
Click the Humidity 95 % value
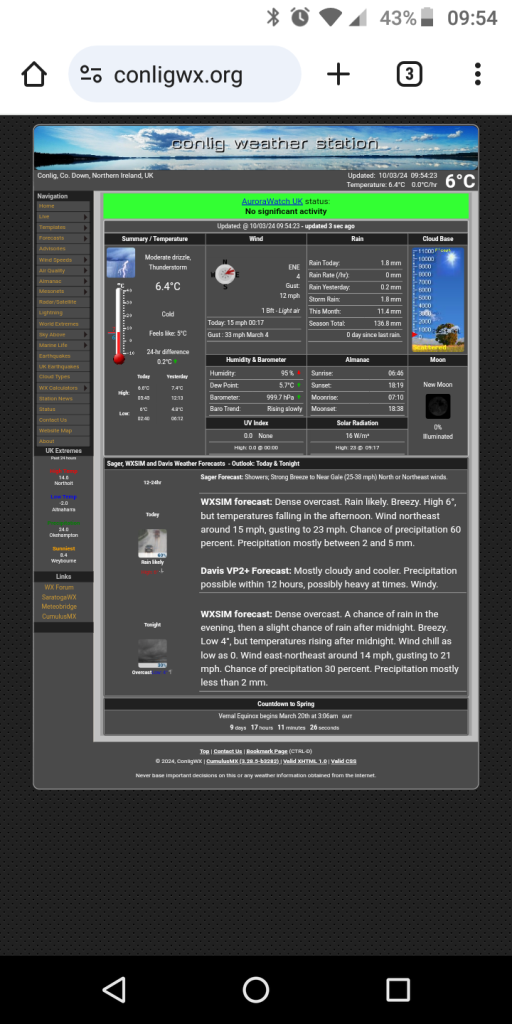pos(287,373)
